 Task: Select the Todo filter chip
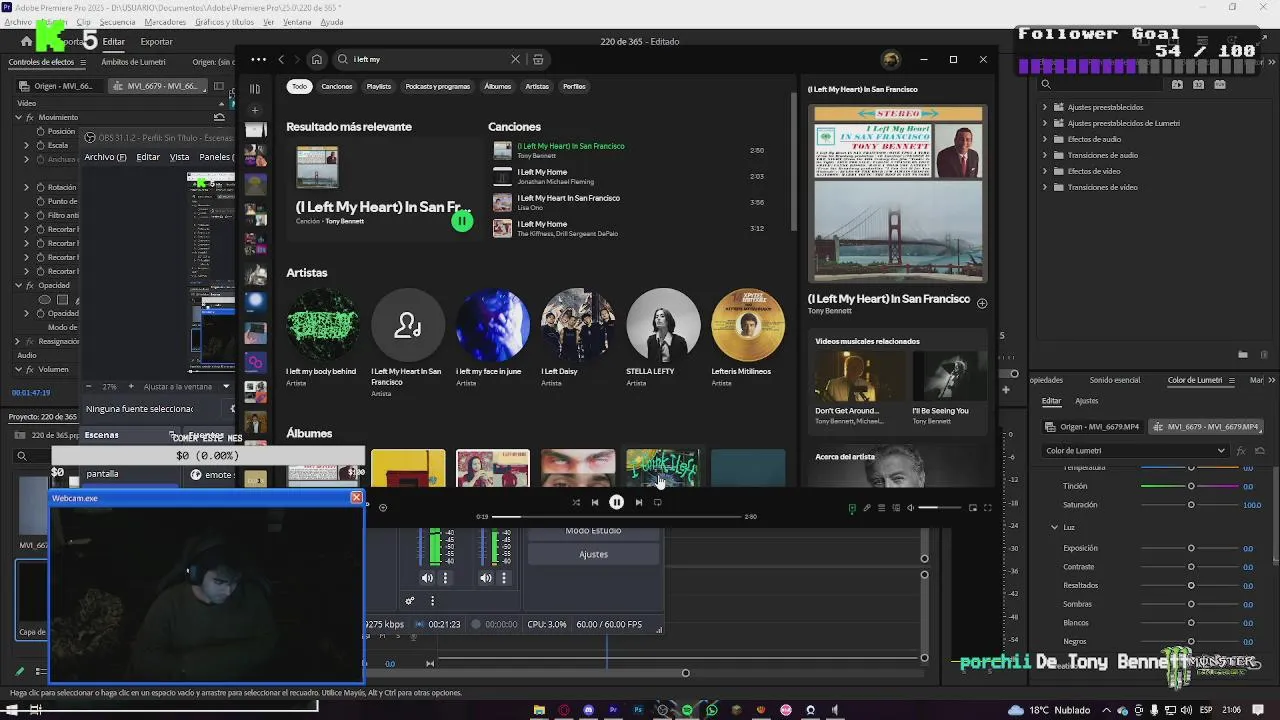coord(299,86)
